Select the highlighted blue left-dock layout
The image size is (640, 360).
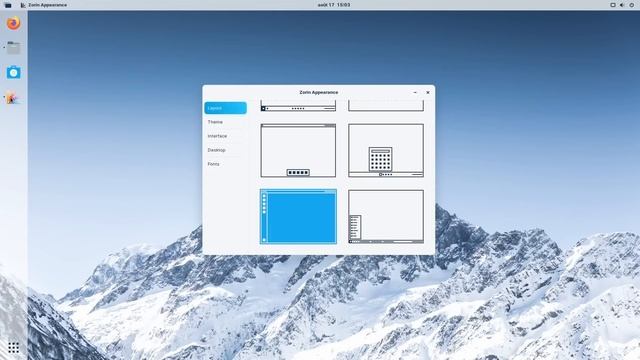point(298,216)
